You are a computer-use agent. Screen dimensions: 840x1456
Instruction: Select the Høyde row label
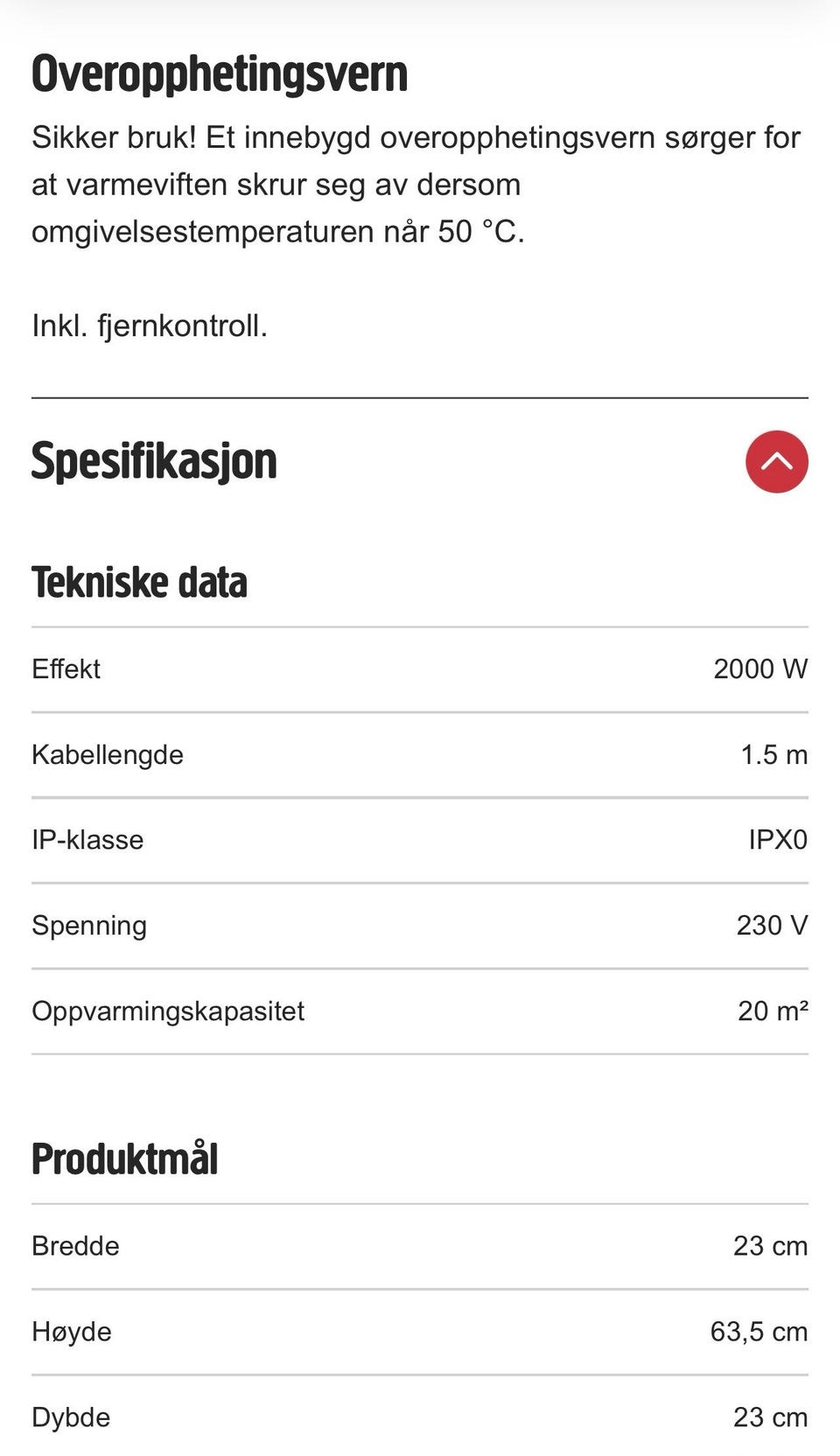(72, 1332)
